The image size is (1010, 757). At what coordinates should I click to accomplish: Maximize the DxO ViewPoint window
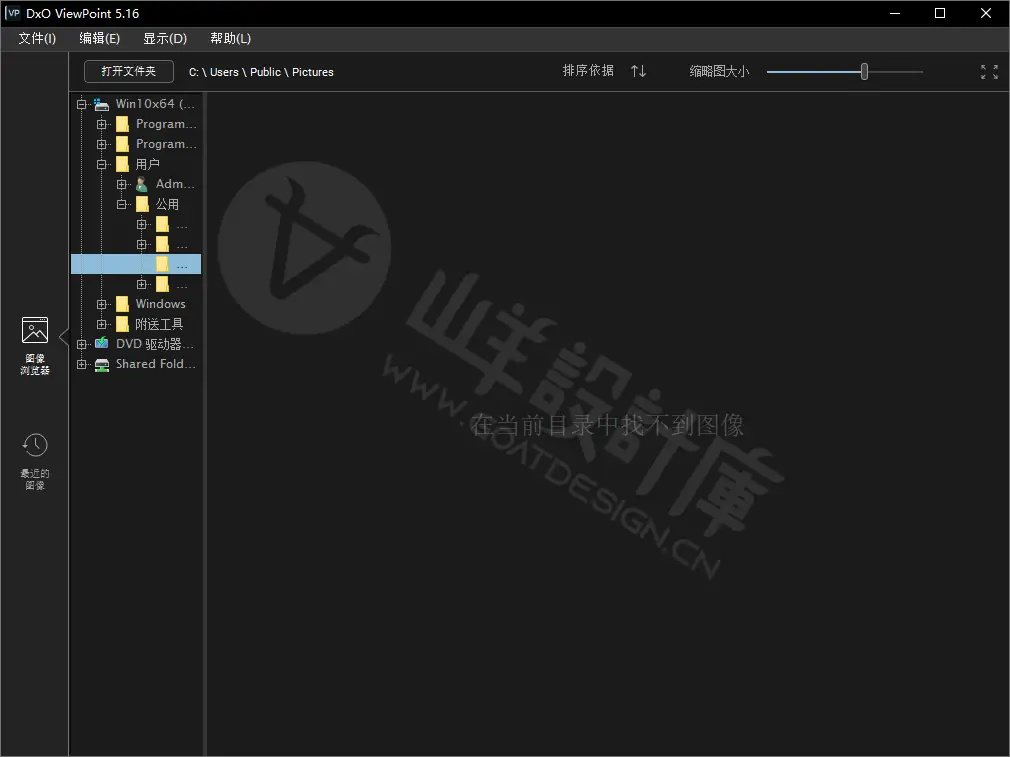[x=940, y=13]
